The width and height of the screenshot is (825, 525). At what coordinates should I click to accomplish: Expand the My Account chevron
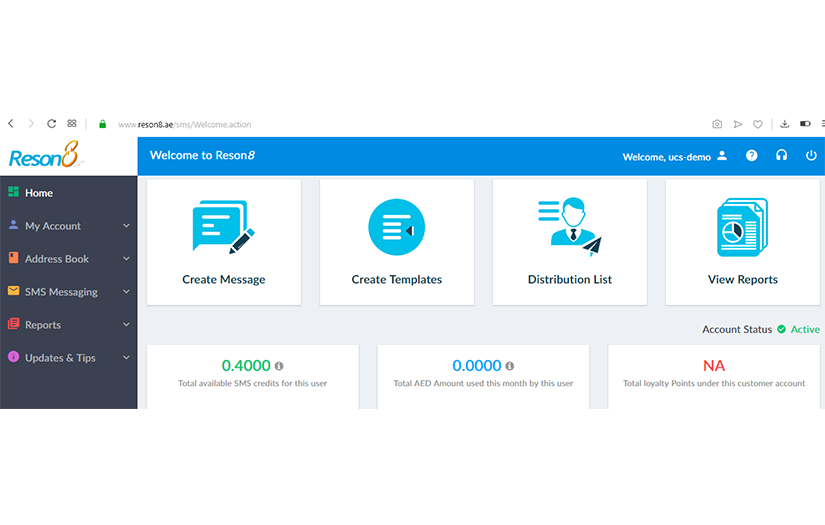pos(126,226)
